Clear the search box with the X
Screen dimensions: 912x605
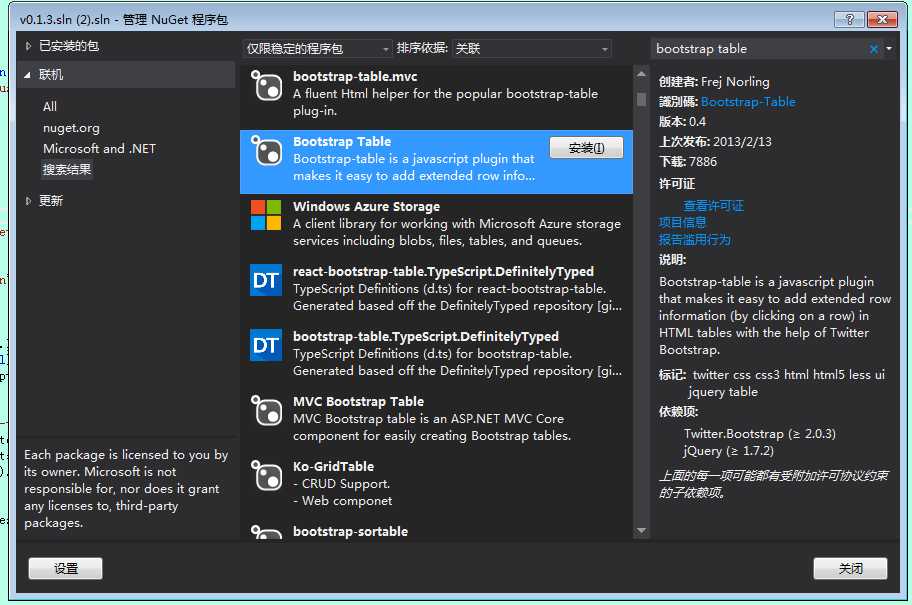click(874, 49)
